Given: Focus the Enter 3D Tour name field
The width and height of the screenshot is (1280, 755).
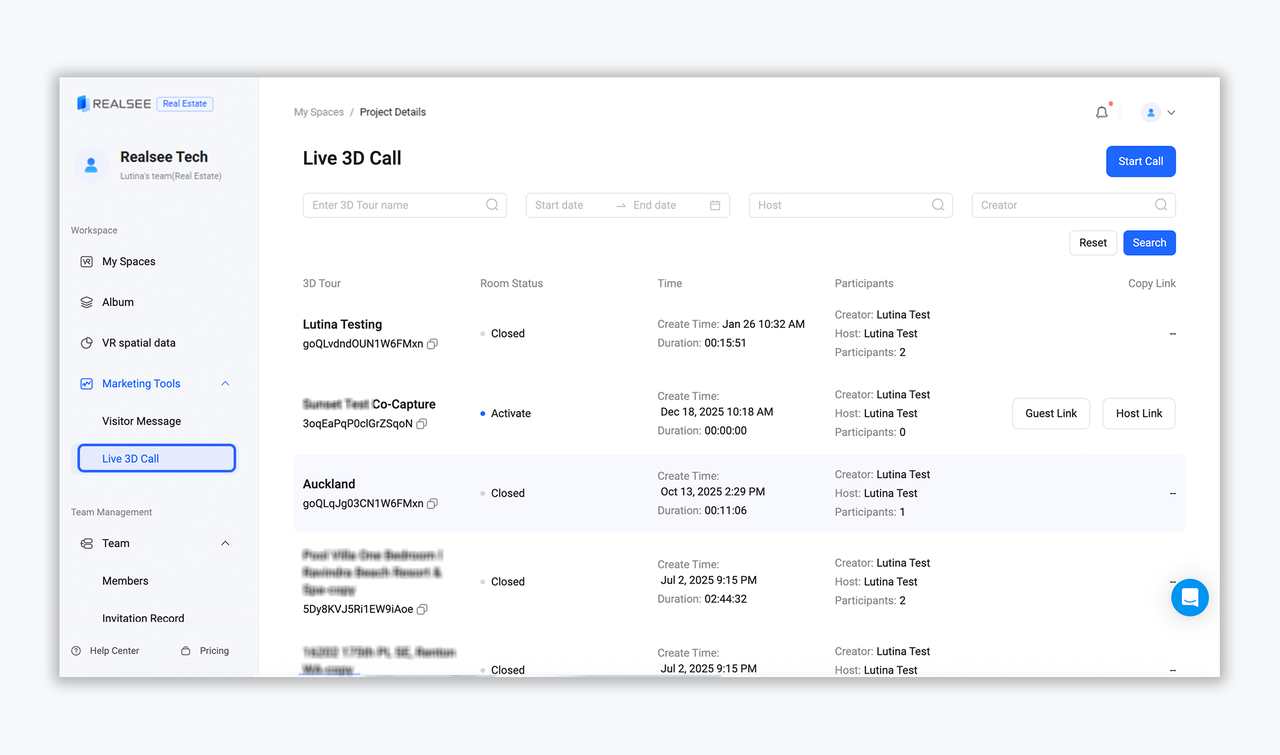Looking at the screenshot, I should pos(395,205).
